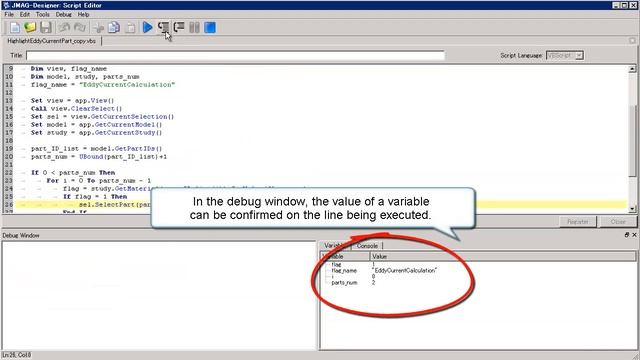Click line 20 parts_num UBound code line

[x=99, y=157]
